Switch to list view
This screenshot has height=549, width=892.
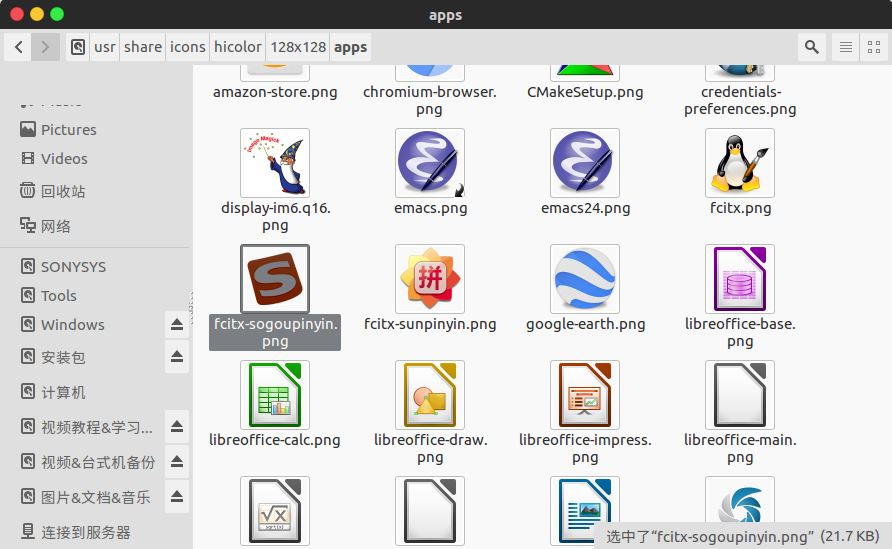click(x=846, y=47)
